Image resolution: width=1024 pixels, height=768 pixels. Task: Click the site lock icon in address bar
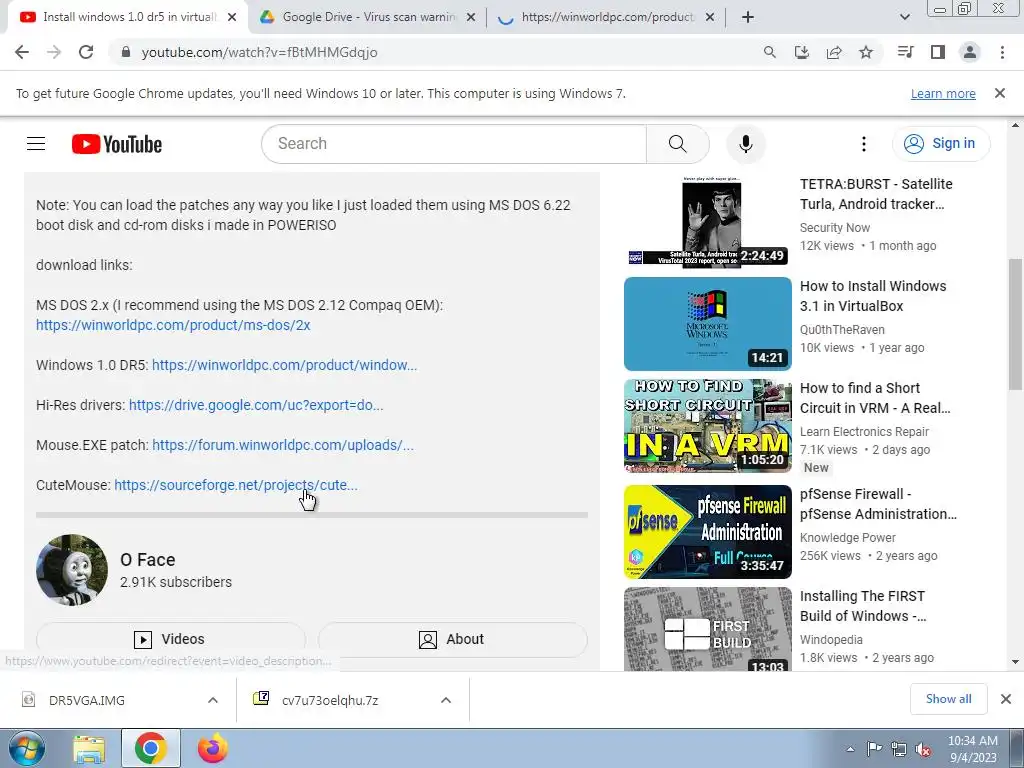coord(126,52)
